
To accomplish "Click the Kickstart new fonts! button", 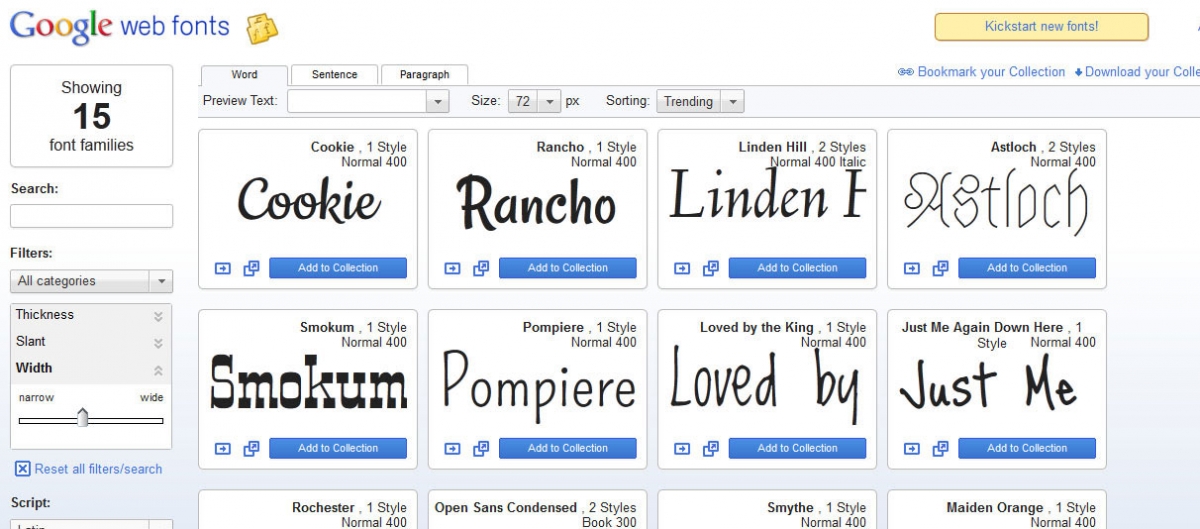I will pyautogui.click(x=1041, y=27).
